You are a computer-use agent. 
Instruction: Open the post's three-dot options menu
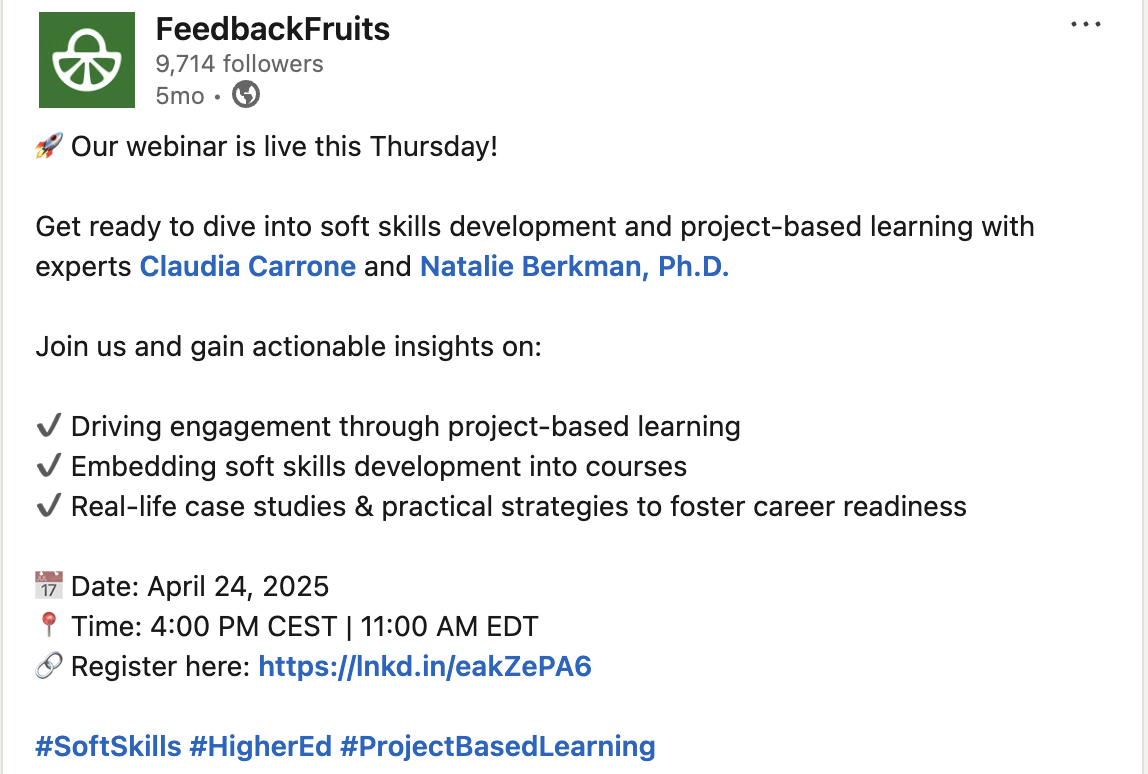1085,25
